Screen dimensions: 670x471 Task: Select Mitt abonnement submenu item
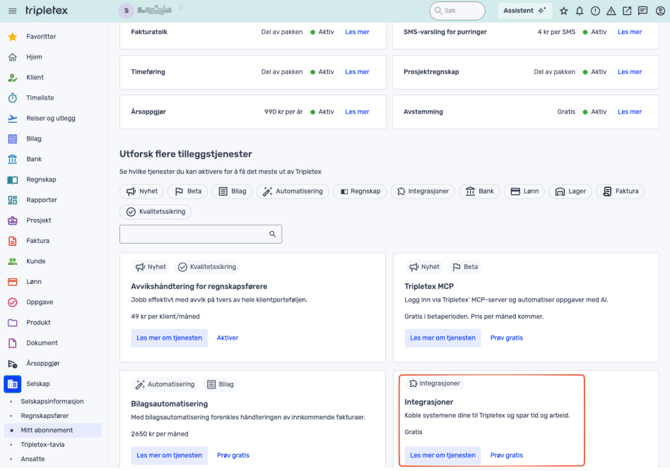pos(53,430)
